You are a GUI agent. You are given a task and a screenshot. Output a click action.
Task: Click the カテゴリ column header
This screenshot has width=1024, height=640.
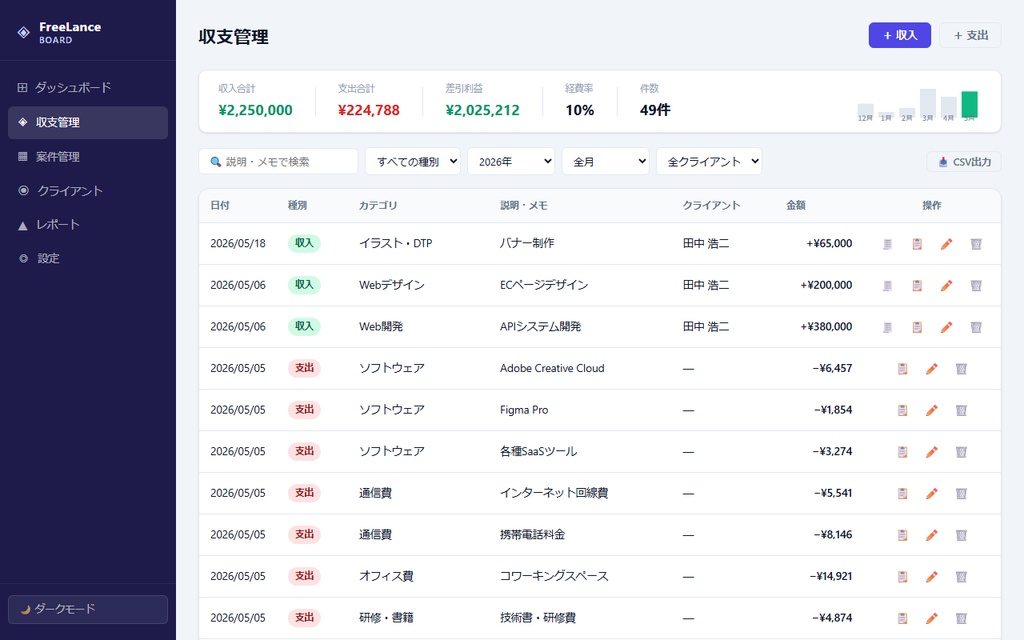pyautogui.click(x=378, y=205)
